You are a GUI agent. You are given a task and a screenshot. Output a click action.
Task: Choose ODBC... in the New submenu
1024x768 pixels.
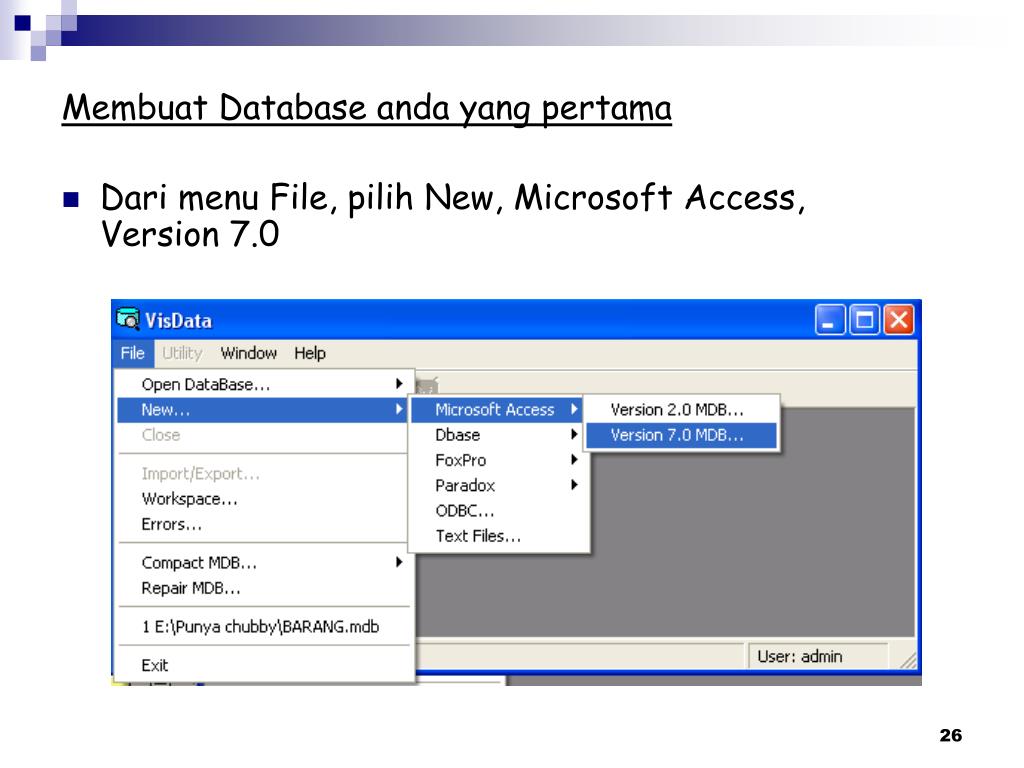pos(499,511)
